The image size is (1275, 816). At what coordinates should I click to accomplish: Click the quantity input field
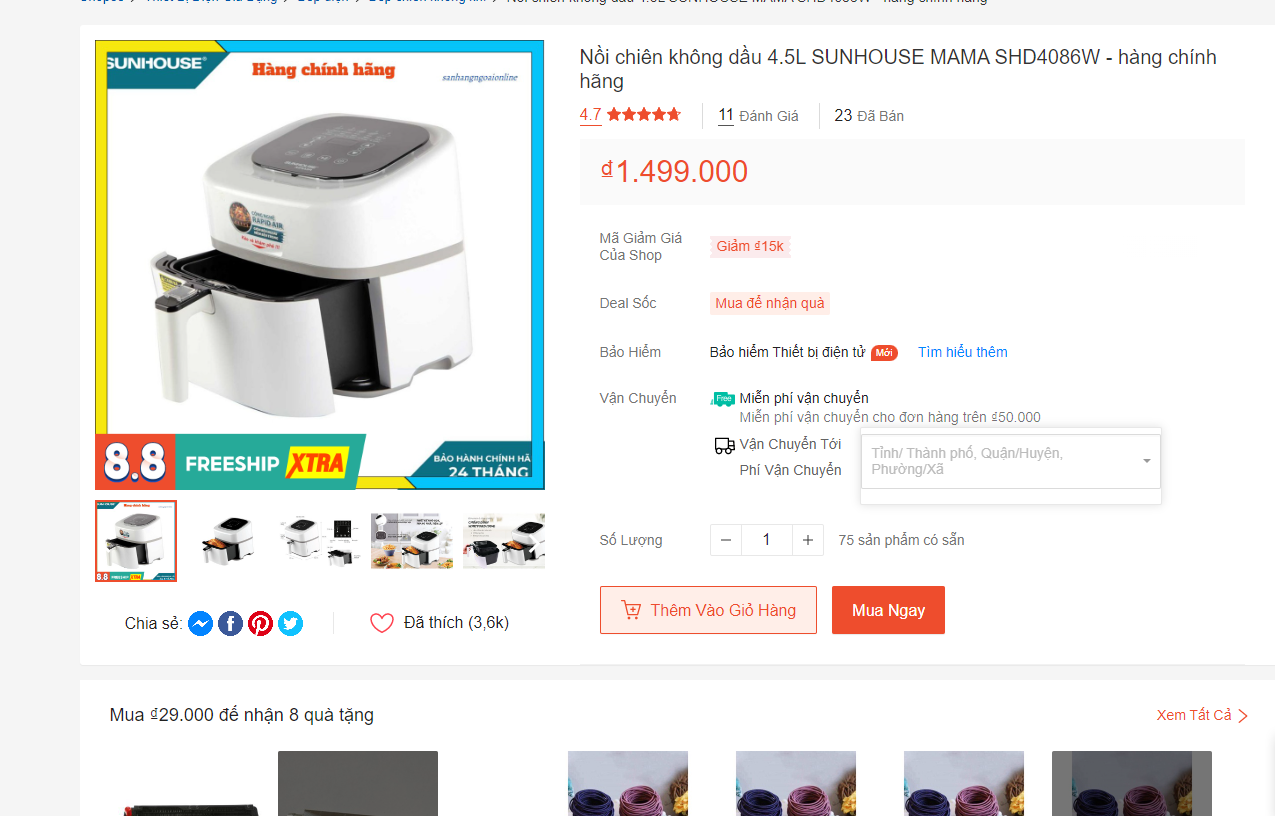[767, 540]
